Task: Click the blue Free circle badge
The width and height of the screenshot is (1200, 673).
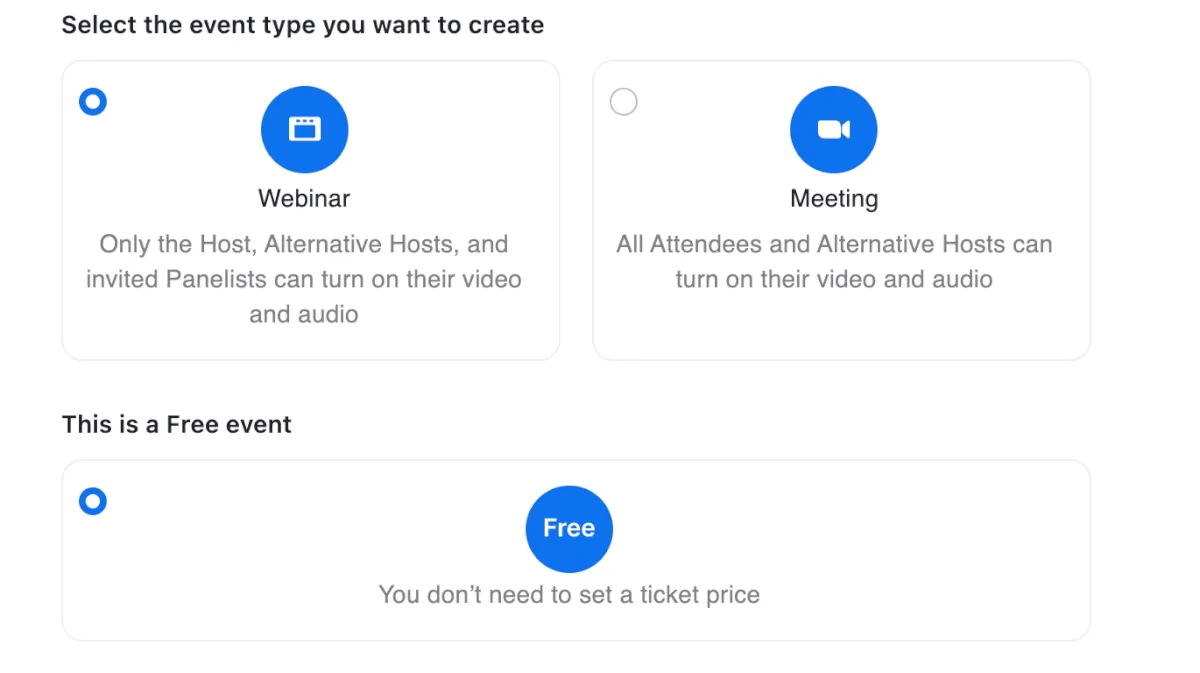Action: 569,529
